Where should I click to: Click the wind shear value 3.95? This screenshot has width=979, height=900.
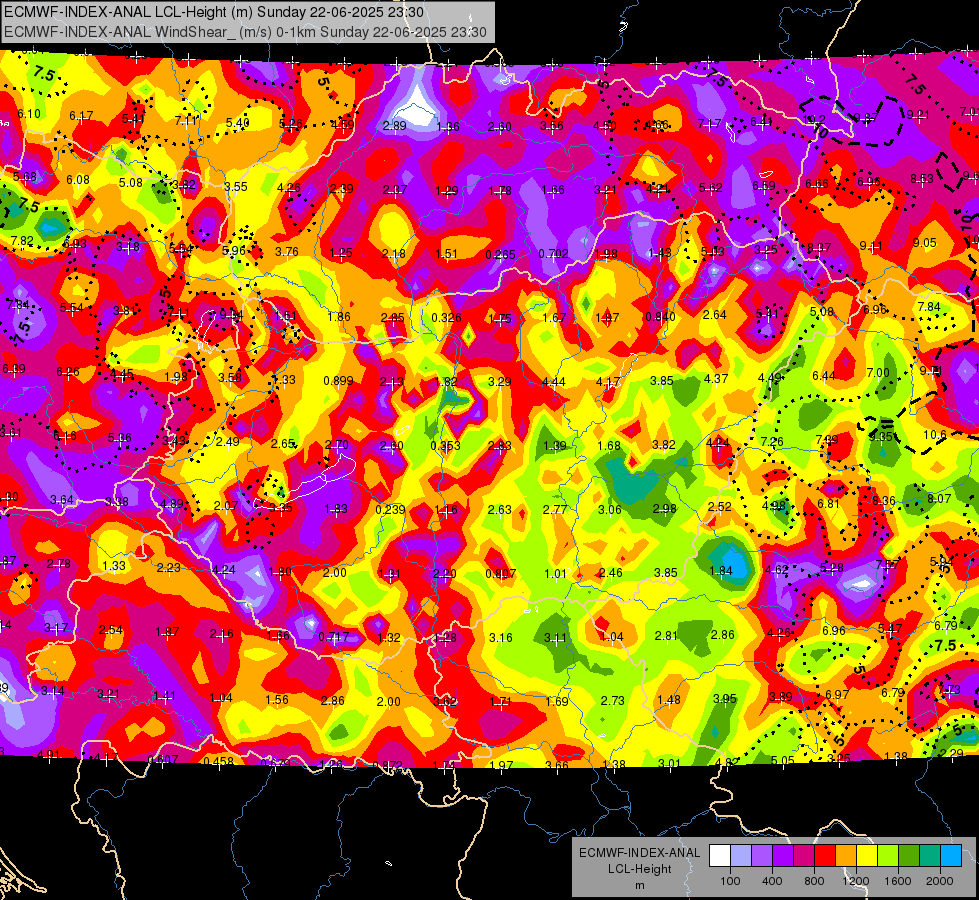pos(725,698)
